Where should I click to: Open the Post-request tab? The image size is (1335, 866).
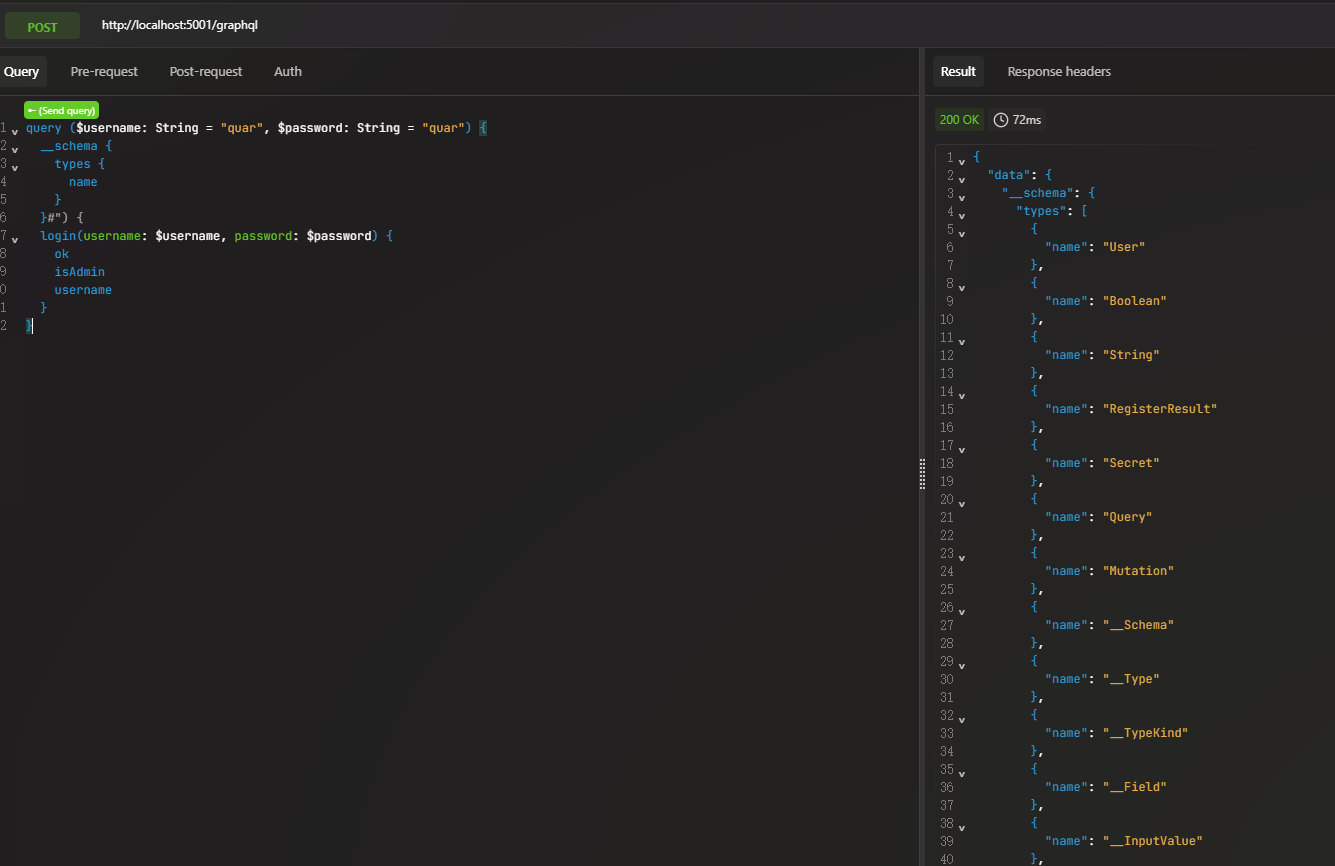206,72
